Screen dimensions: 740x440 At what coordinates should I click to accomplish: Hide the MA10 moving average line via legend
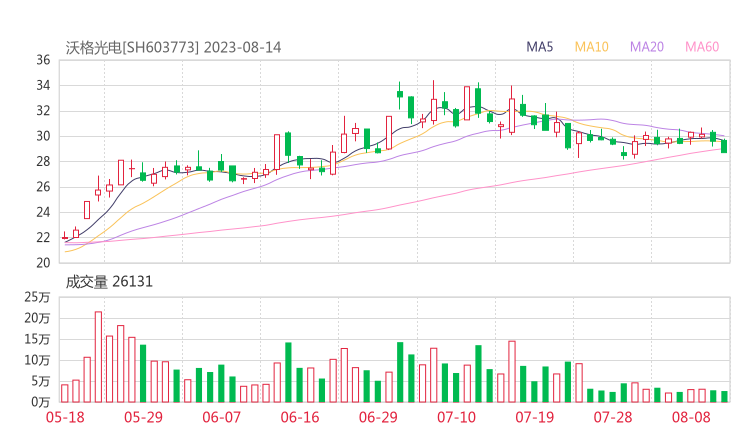[x=592, y=47]
